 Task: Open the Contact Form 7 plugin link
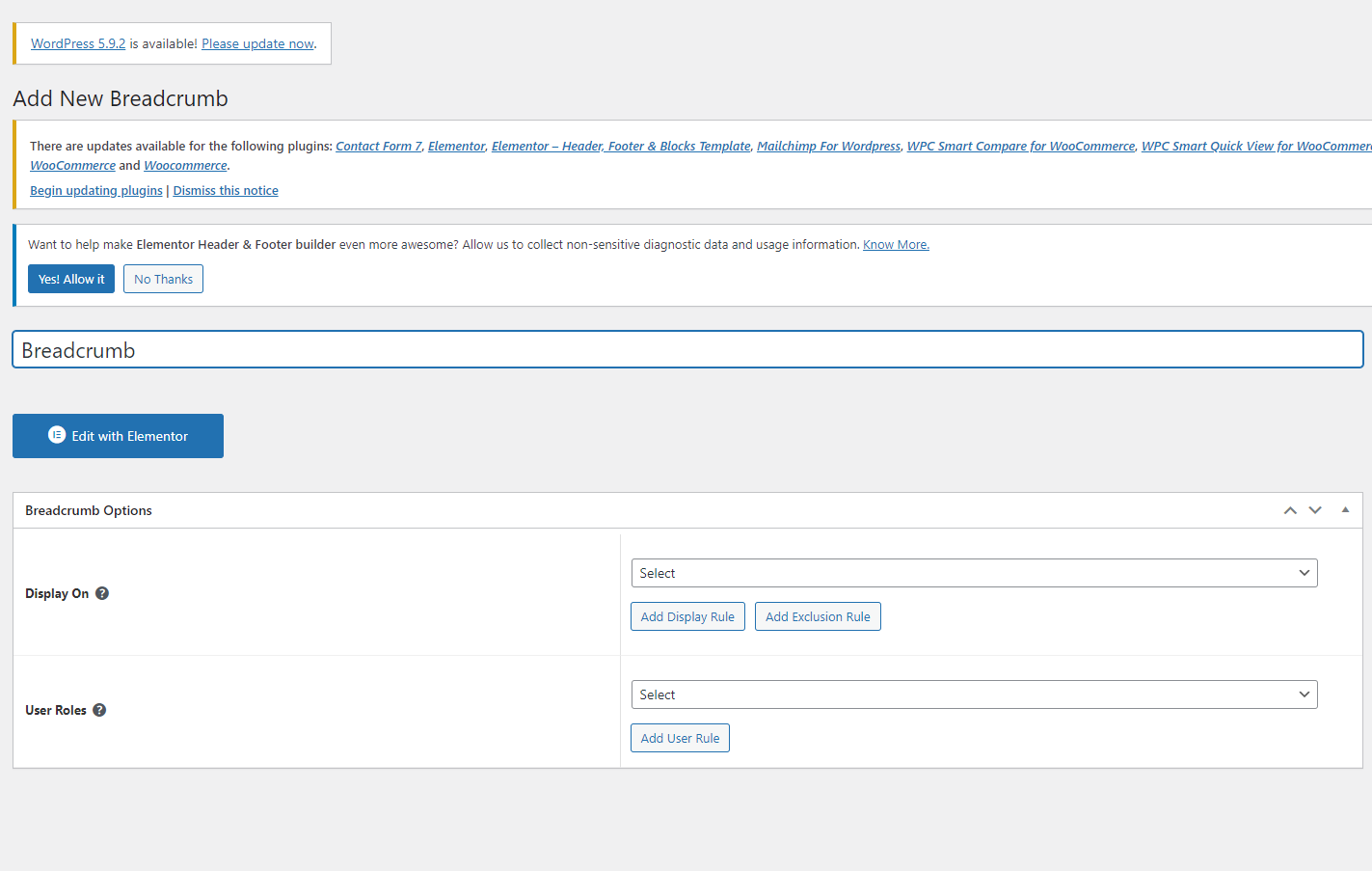tap(378, 146)
